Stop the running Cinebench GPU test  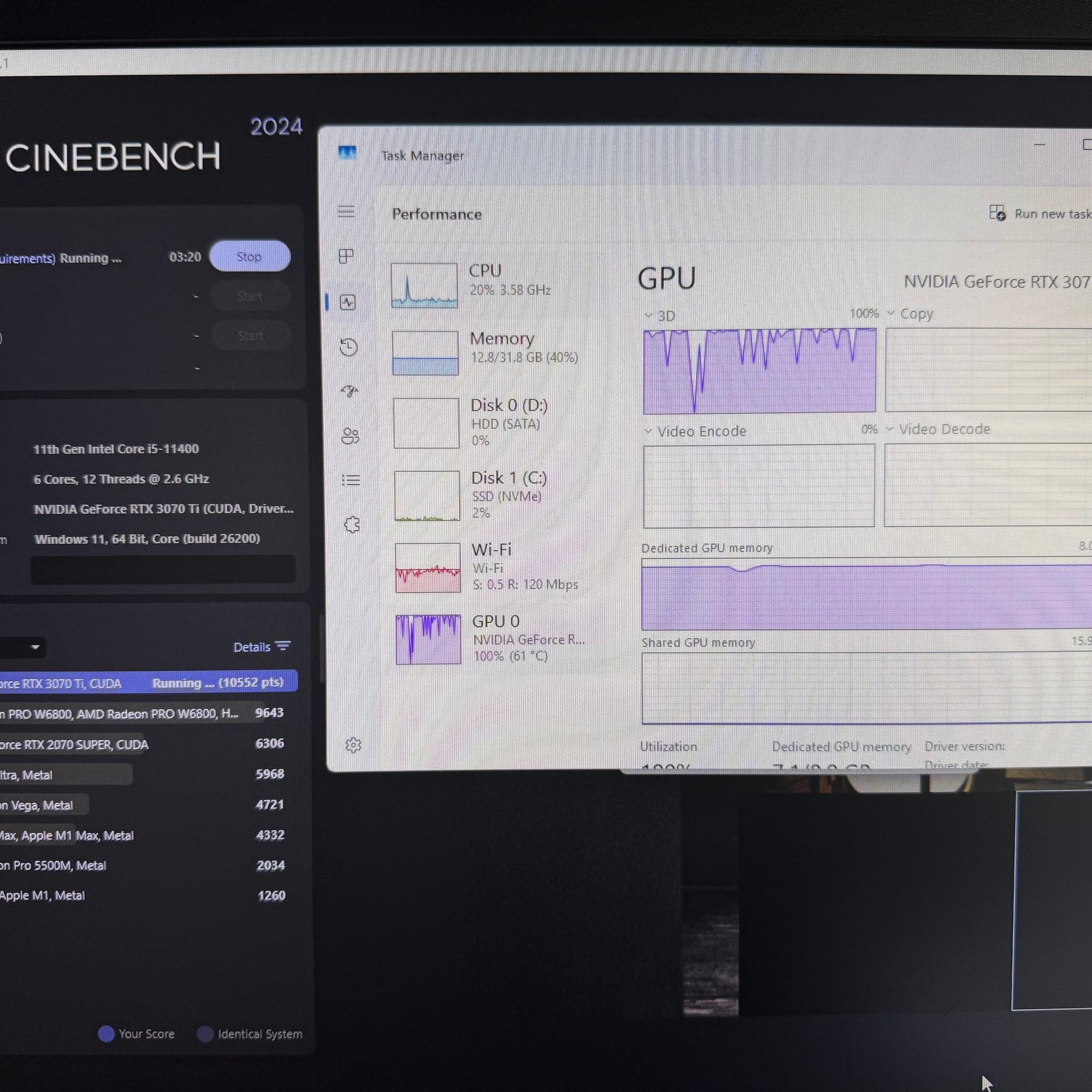(x=250, y=256)
